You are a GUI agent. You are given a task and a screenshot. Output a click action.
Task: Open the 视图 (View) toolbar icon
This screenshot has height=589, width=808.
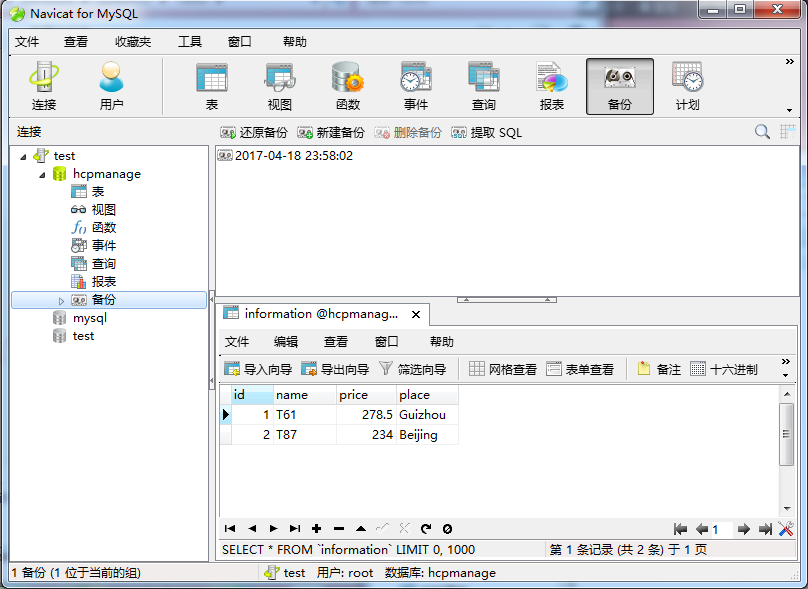pyautogui.click(x=279, y=86)
